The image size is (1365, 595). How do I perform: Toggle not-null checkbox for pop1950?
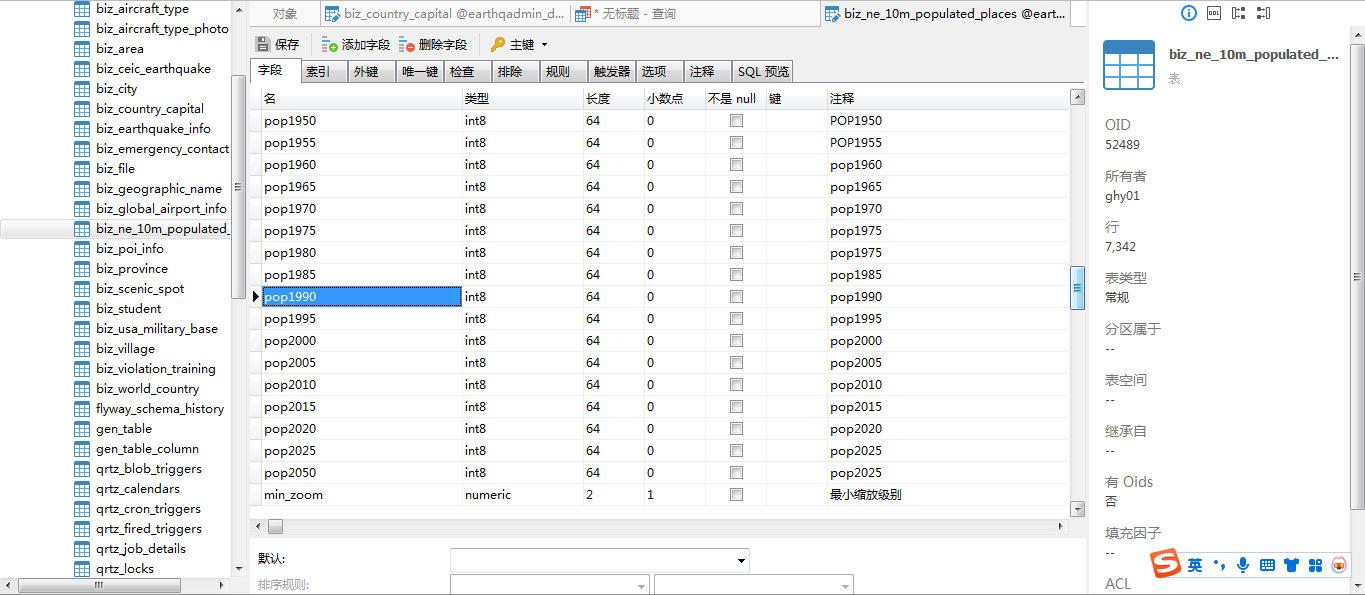click(736, 121)
